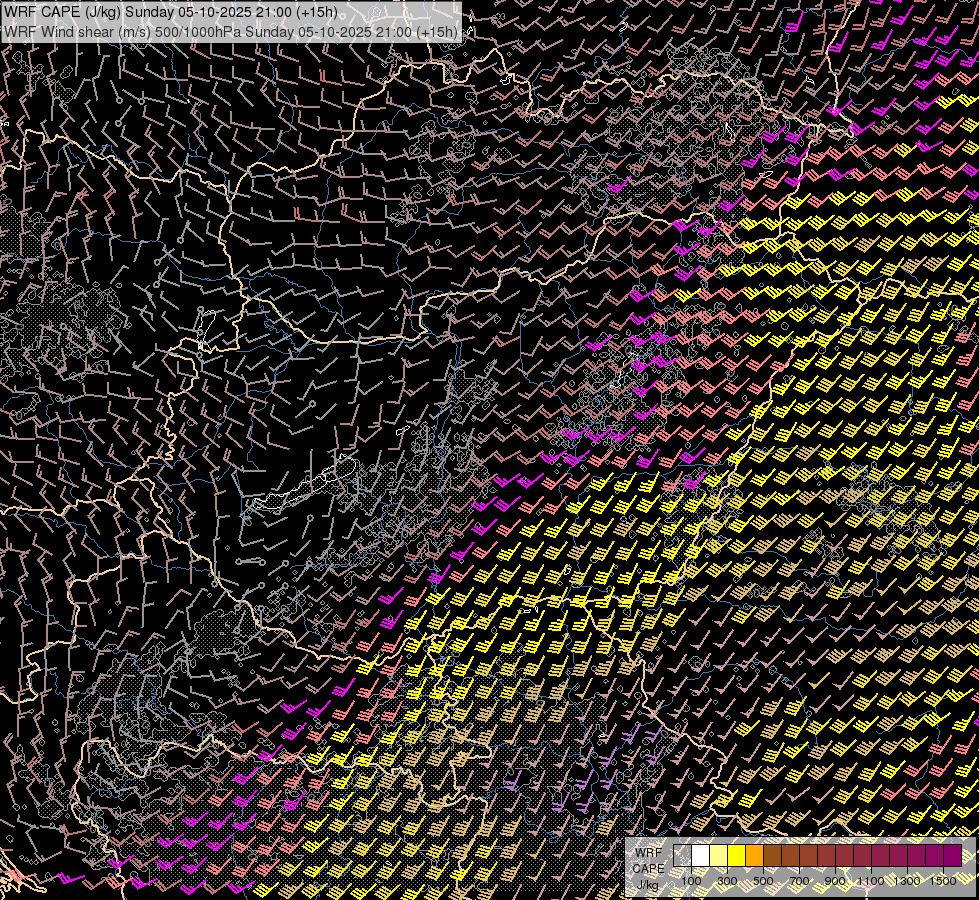Pick the orange CAPE legend swatch

(x=754, y=856)
